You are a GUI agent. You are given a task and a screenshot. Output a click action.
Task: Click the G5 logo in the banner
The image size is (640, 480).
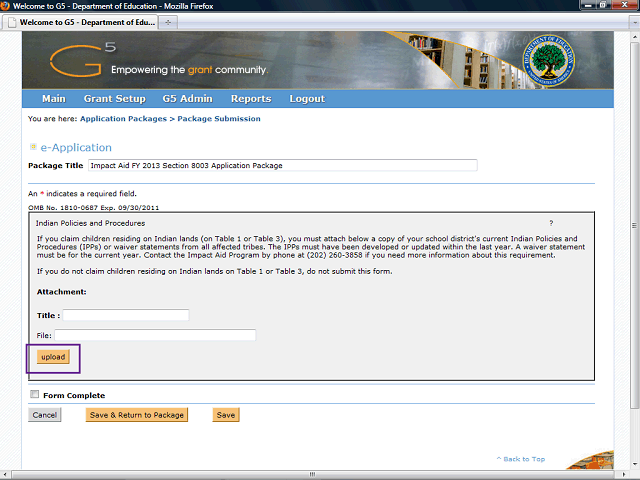pos(82,60)
